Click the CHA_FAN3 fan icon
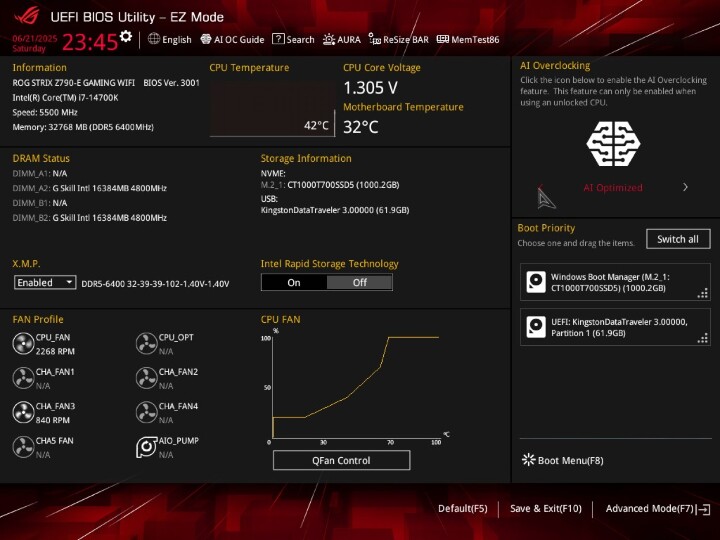Screen dimensions: 720x540 point(23,413)
